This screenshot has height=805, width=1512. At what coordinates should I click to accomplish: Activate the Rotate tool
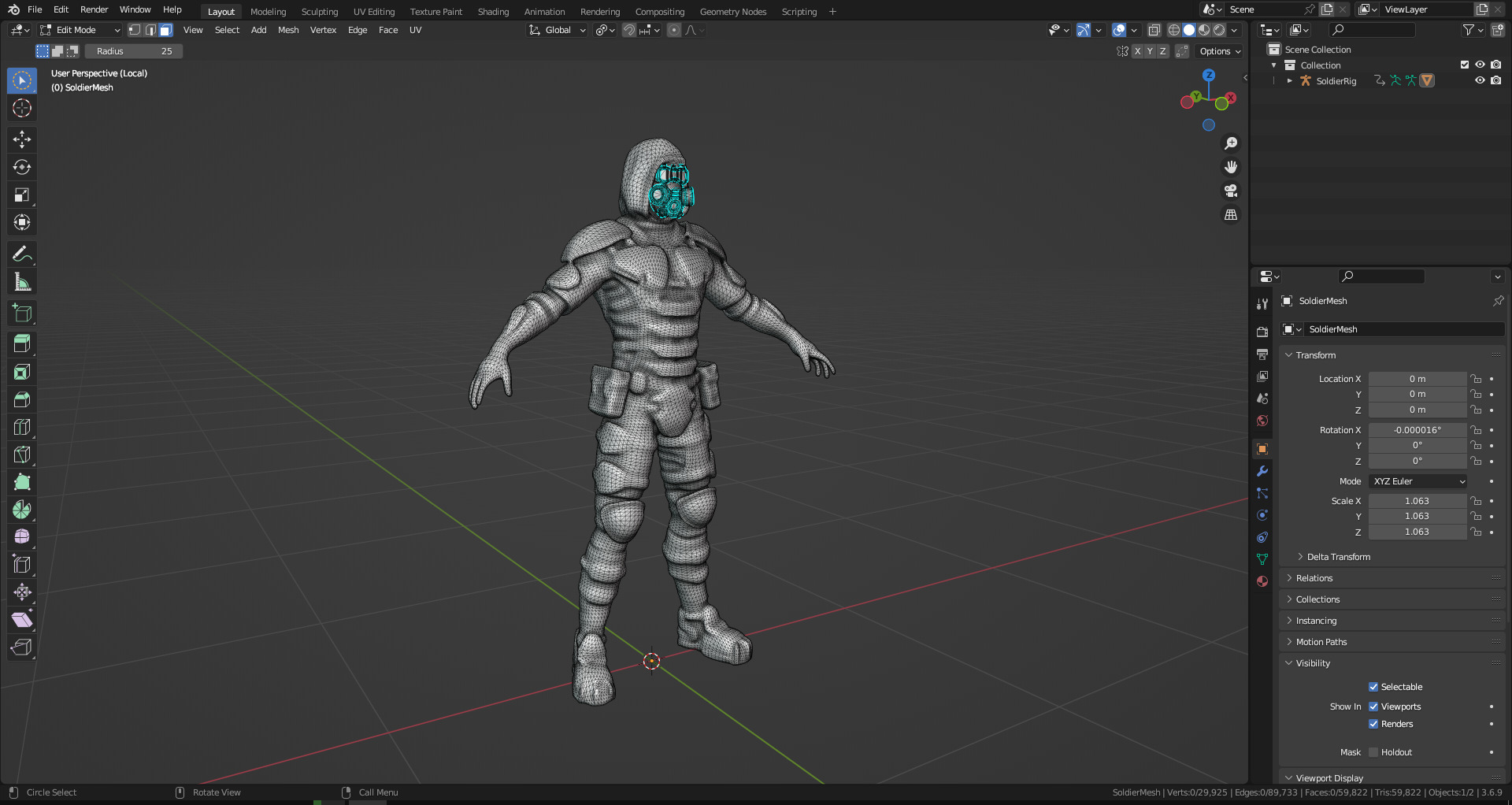click(22, 167)
